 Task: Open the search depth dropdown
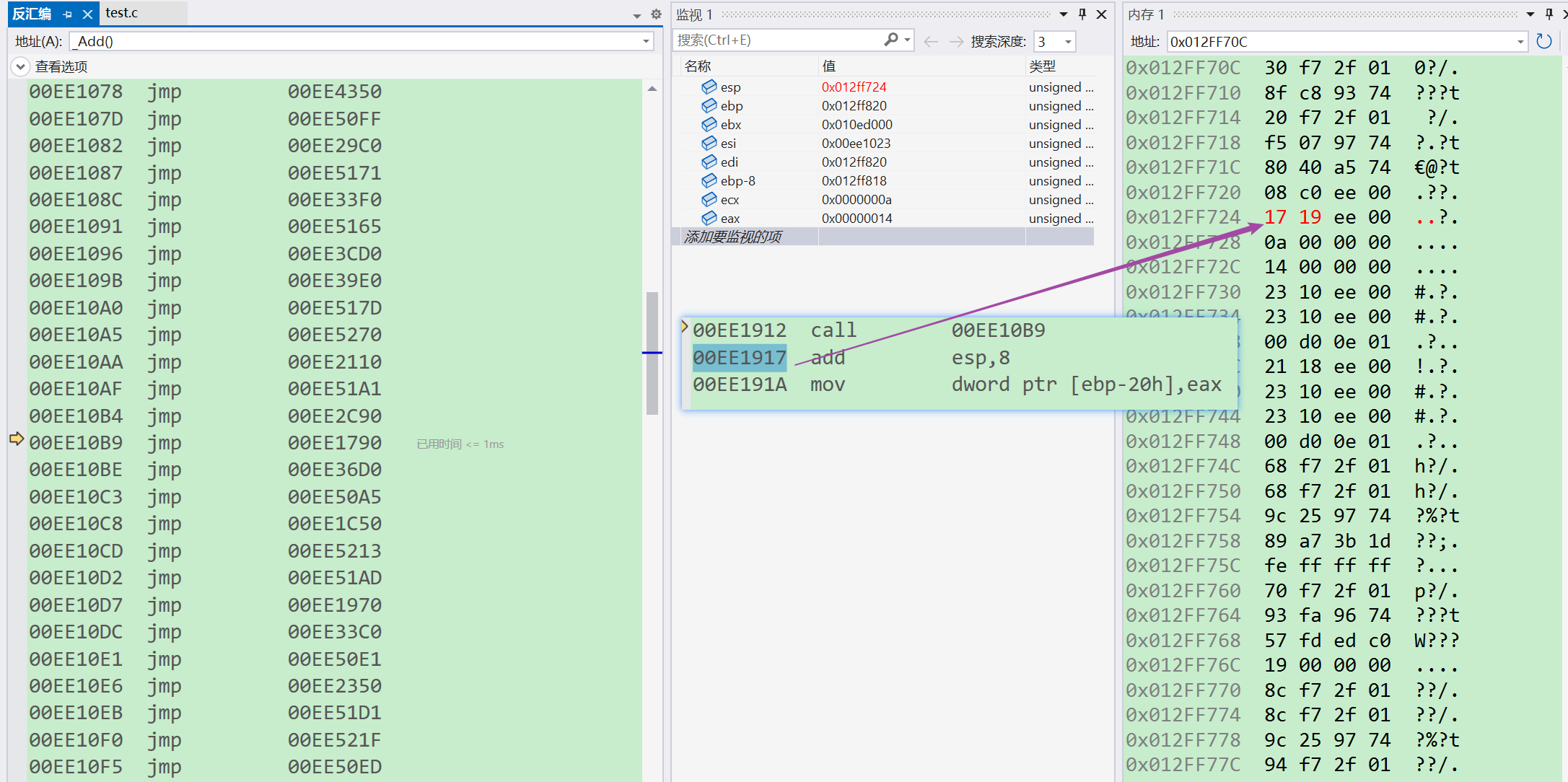1069,42
